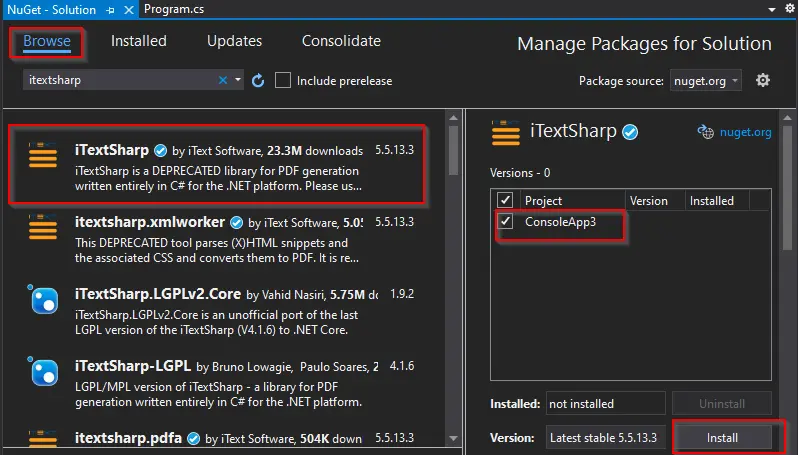The height and width of the screenshot is (455, 798).
Task: Click the globe icon beside nuget.org link
Action: pyautogui.click(x=705, y=132)
